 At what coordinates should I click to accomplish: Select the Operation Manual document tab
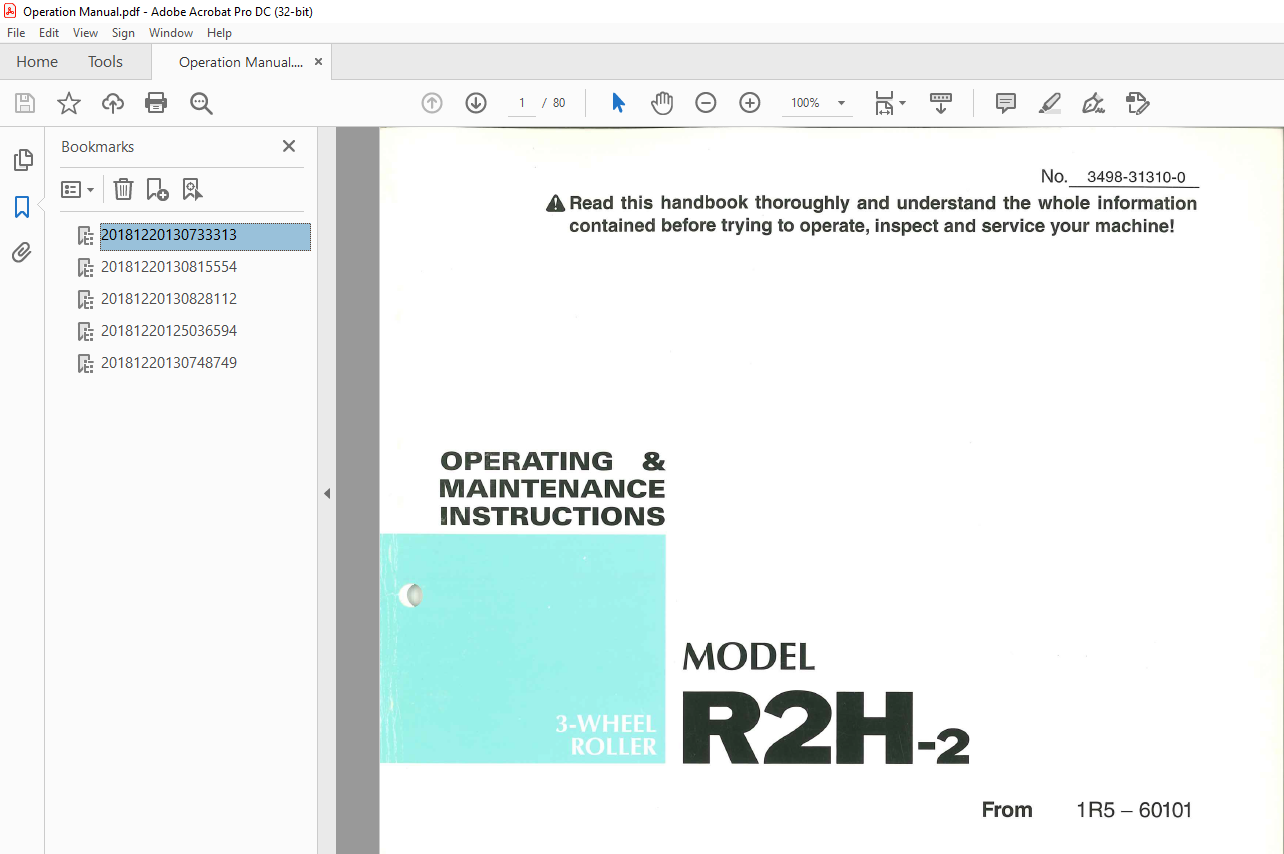240,62
